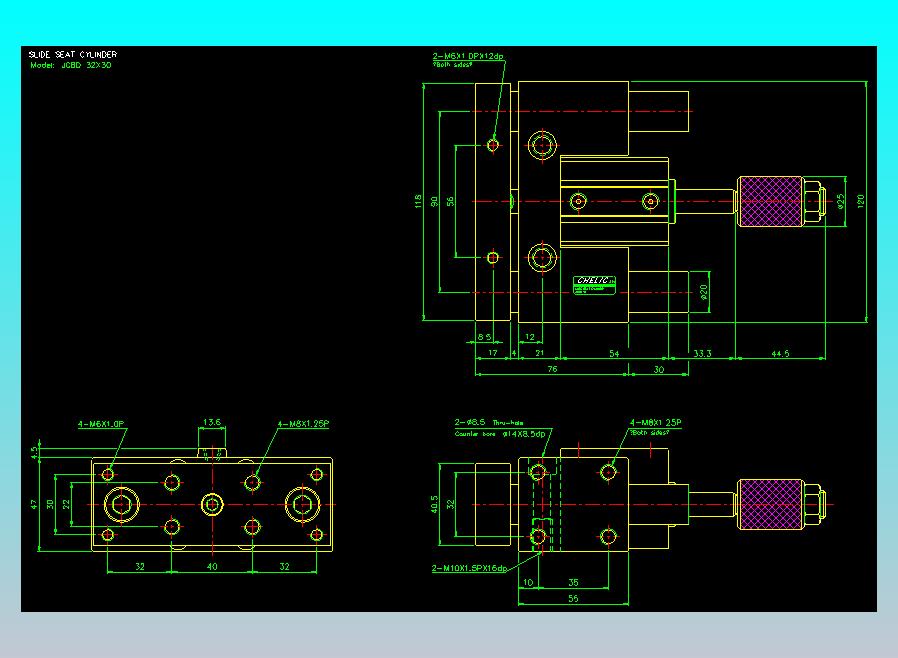Viewport: 898px width, 658px height.
Task: Select the 120 overall height dimension
Action: coord(860,201)
